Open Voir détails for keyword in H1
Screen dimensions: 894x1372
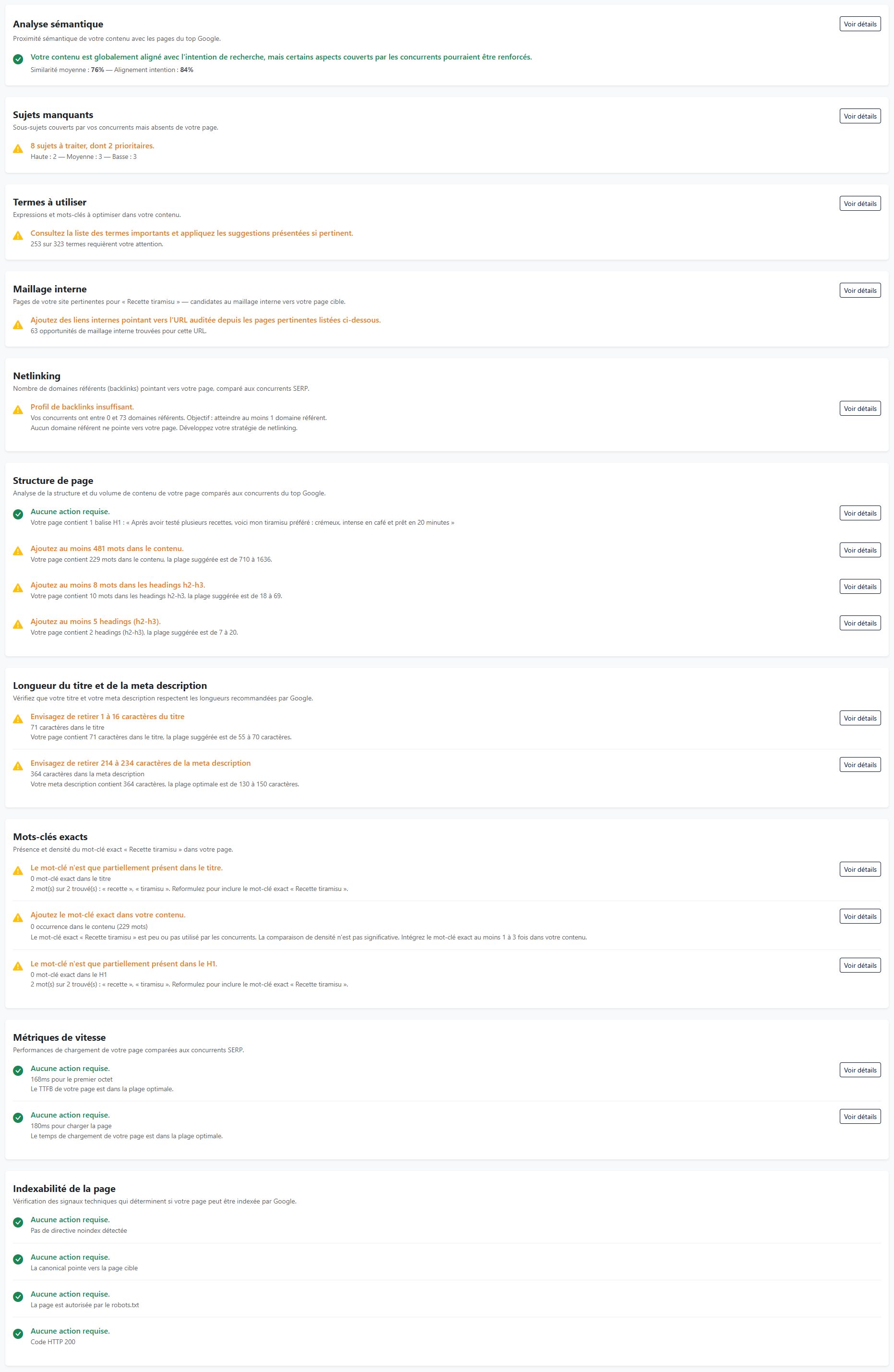pyautogui.click(x=860, y=965)
